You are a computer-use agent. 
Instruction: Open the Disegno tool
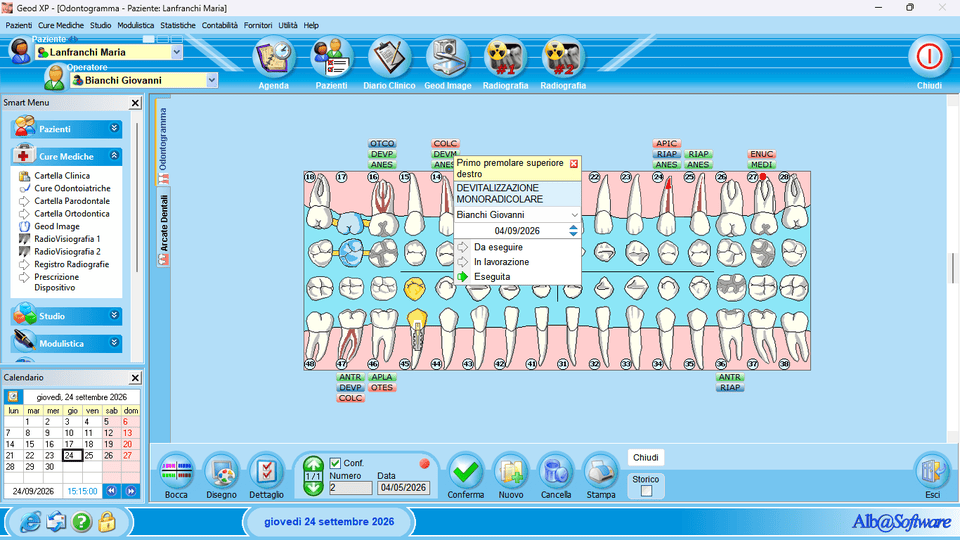pyautogui.click(x=221, y=471)
